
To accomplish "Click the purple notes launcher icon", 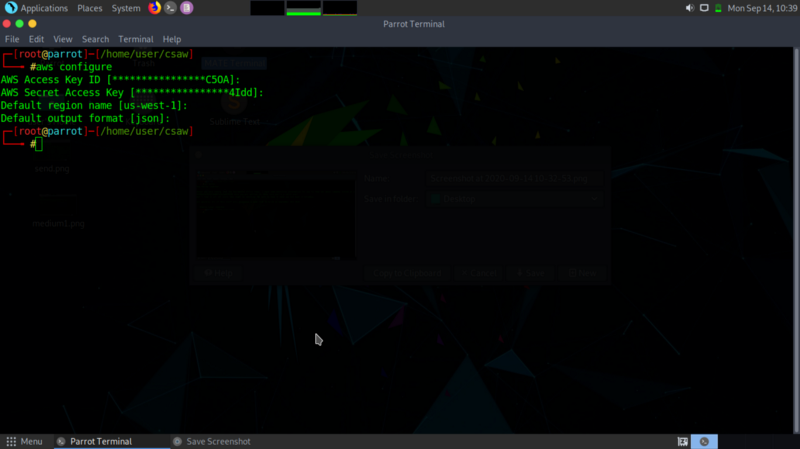I will click(187, 8).
